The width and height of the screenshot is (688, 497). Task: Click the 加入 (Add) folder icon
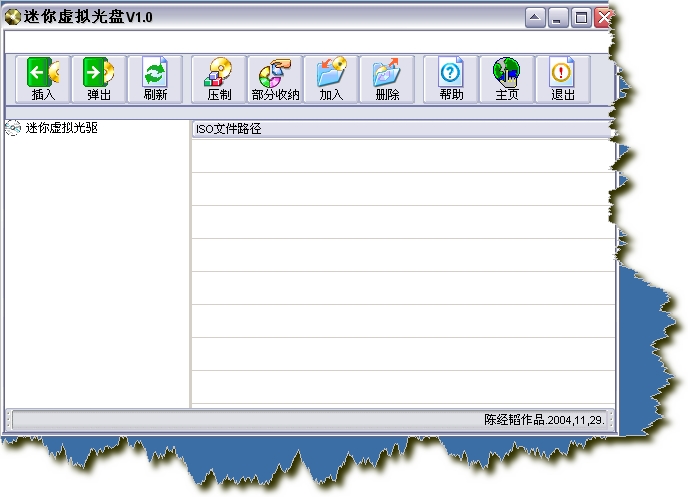pos(331,79)
